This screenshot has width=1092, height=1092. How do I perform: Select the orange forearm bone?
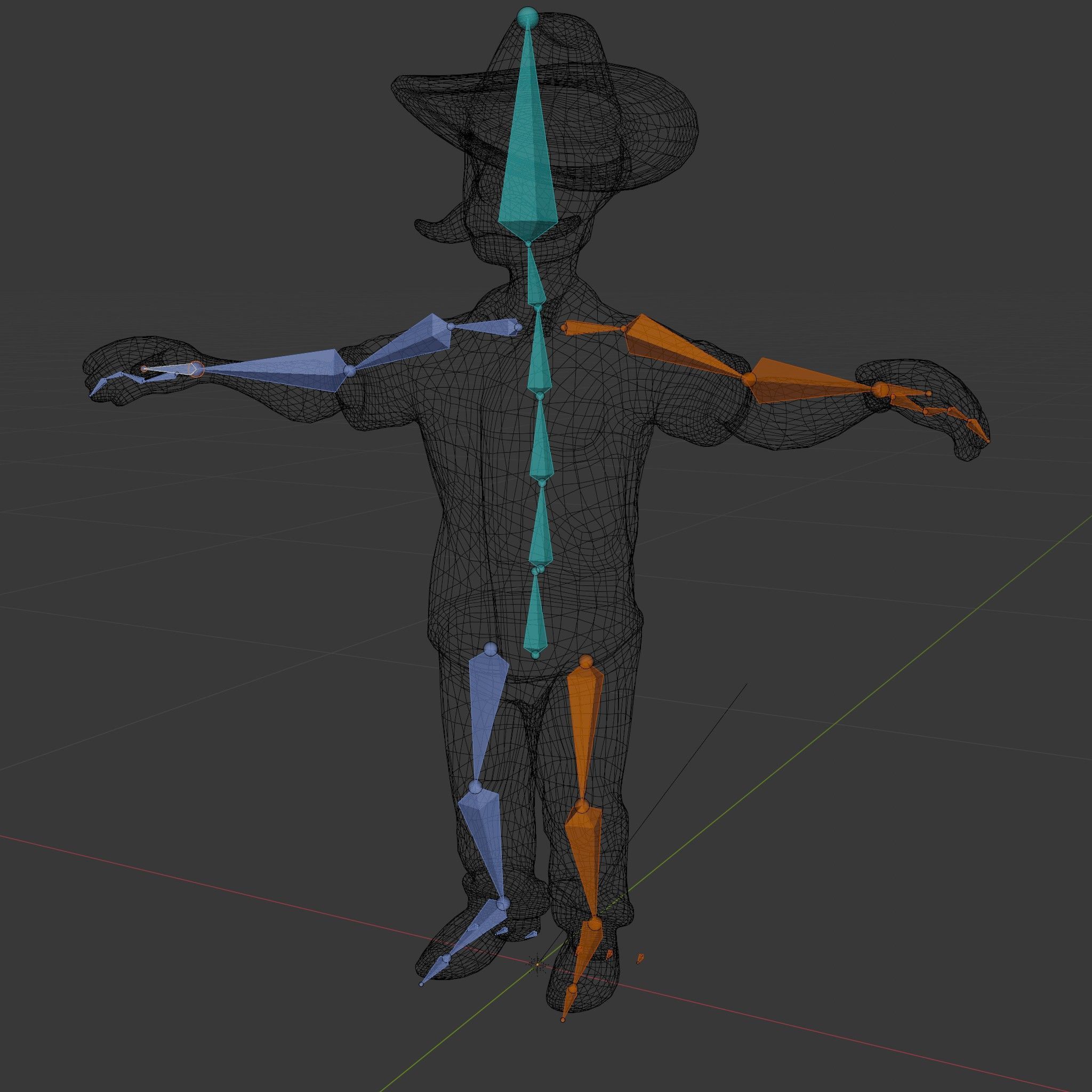(814, 382)
